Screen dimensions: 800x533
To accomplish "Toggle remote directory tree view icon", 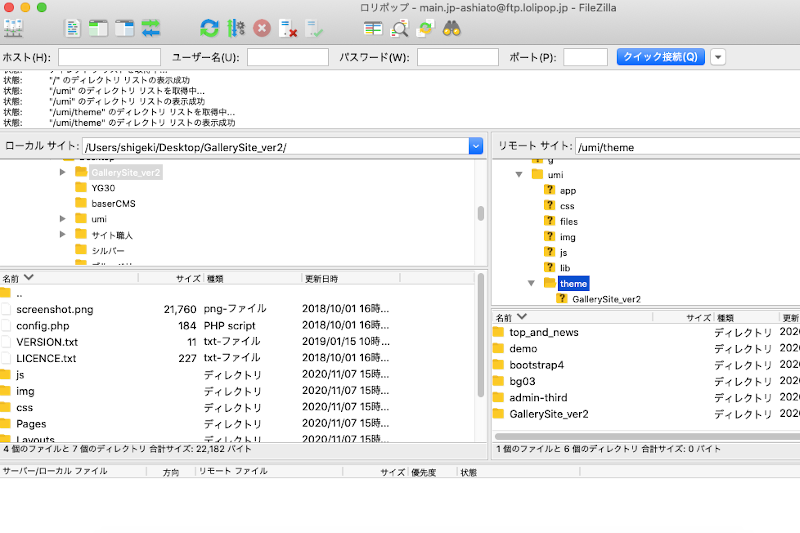I will tap(125, 28).
